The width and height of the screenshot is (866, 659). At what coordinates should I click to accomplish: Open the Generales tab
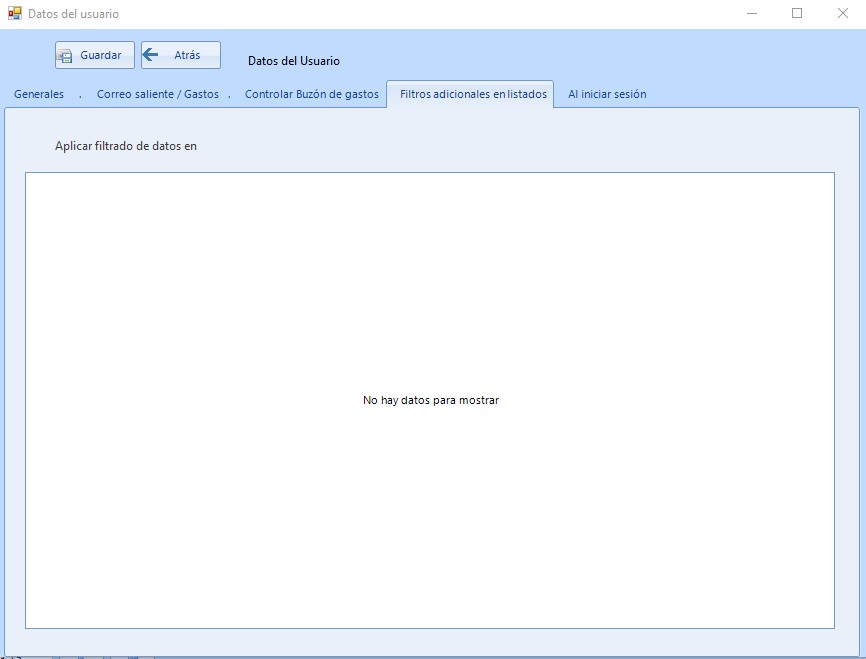pyautogui.click(x=39, y=94)
